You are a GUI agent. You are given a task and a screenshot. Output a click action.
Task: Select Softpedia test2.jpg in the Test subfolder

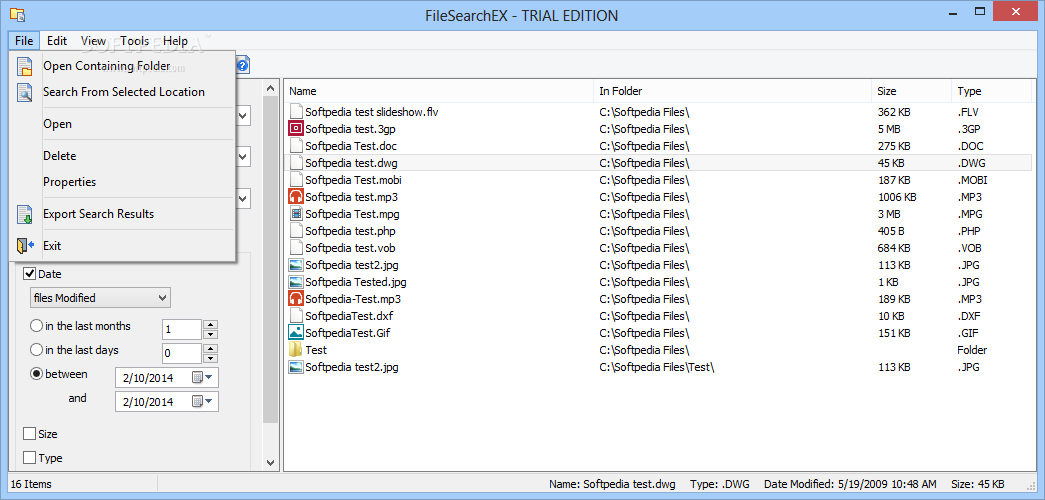(352, 367)
